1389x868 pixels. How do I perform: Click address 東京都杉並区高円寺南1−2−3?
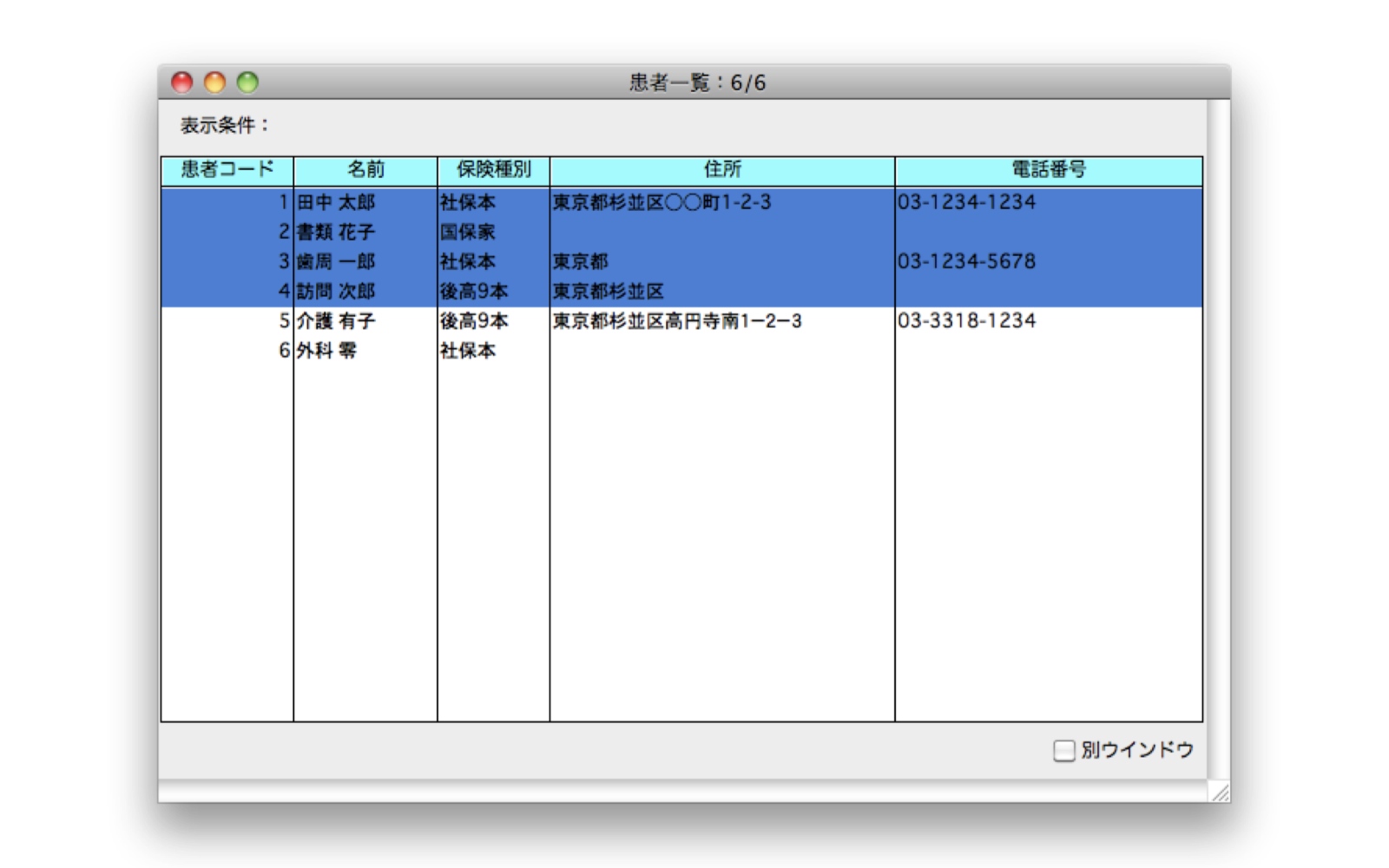tap(677, 321)
